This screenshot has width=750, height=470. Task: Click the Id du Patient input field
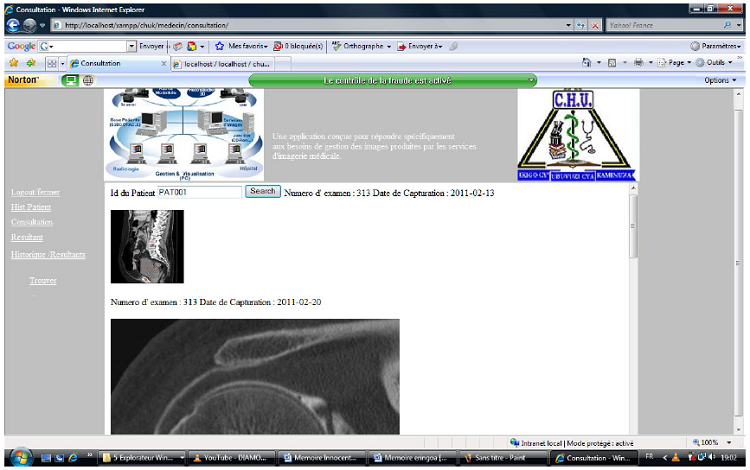[200, 192]
